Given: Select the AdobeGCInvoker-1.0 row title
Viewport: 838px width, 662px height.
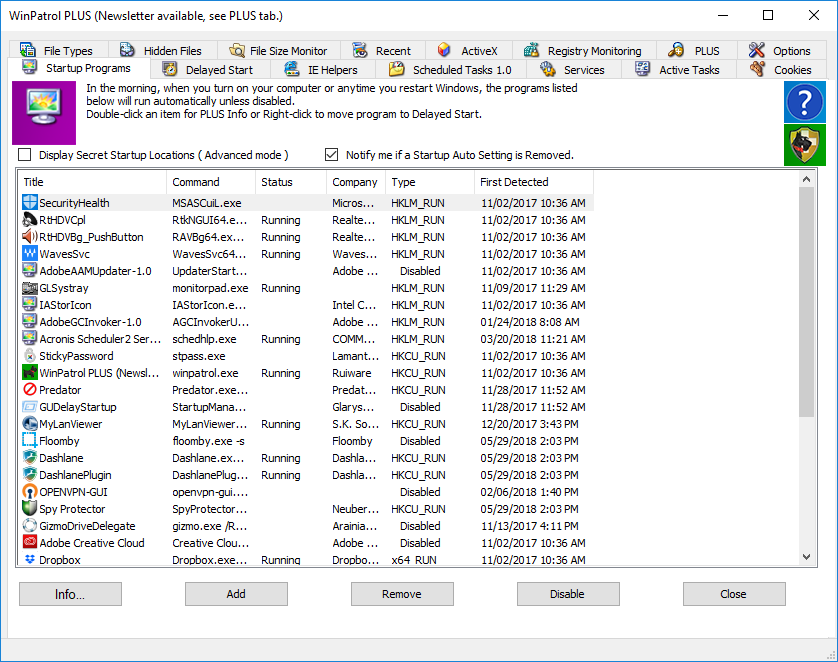Looking at the screenshot, I should click(90, 322).
